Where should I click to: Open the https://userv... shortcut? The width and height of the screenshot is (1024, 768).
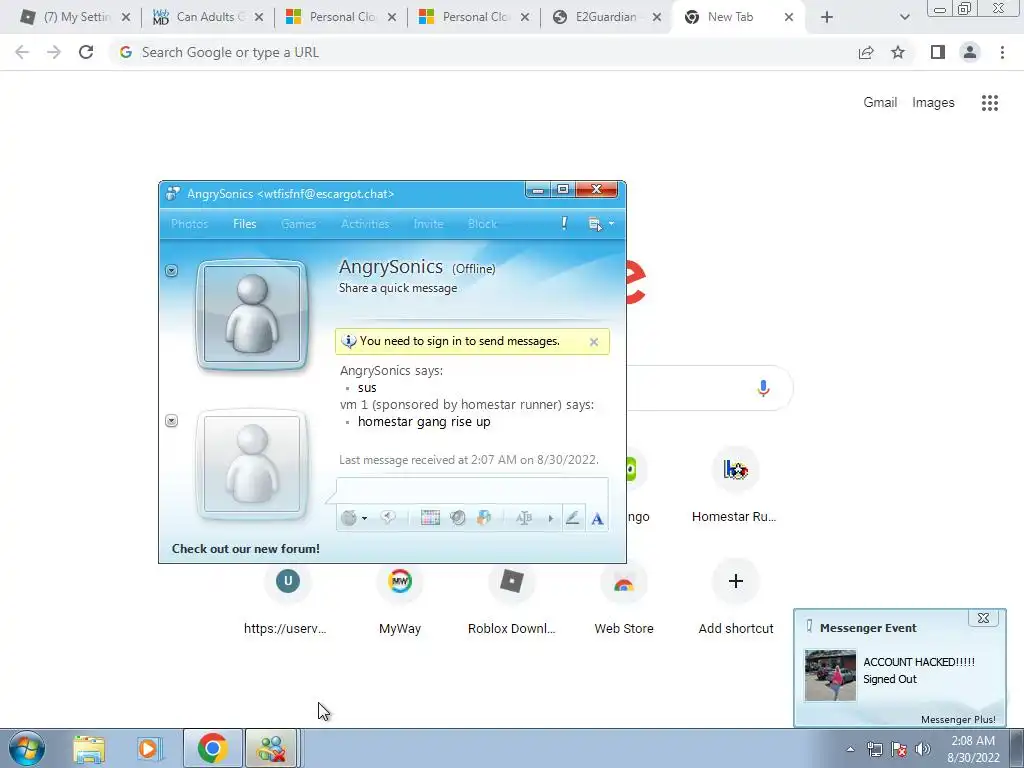(287, 596)
